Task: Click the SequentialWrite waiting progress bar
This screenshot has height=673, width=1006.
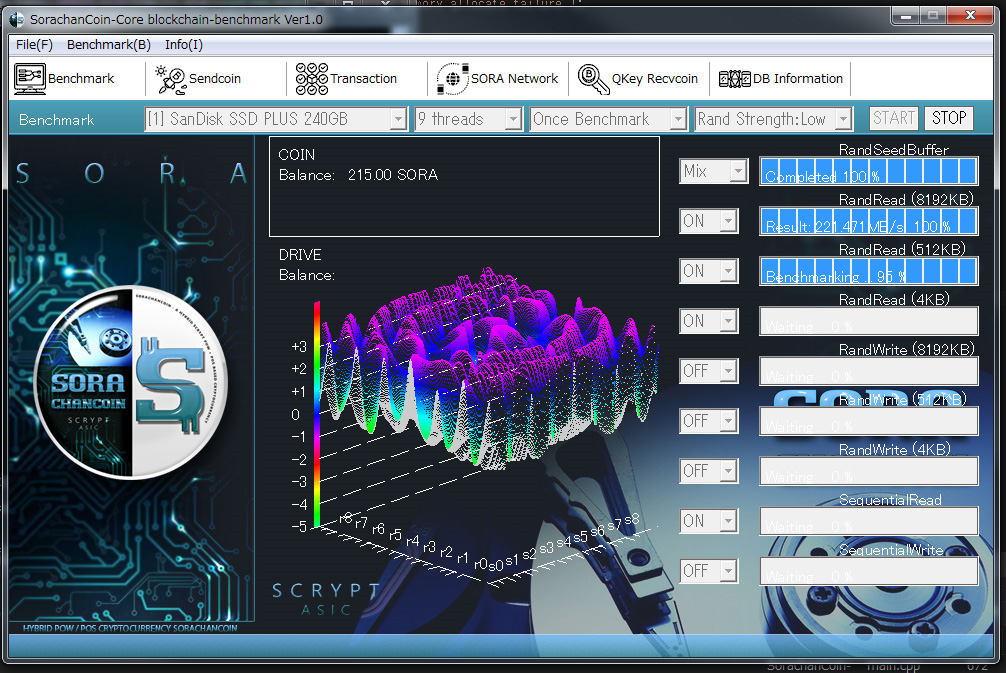Action: pyautogui.click(x=869, y=571)
